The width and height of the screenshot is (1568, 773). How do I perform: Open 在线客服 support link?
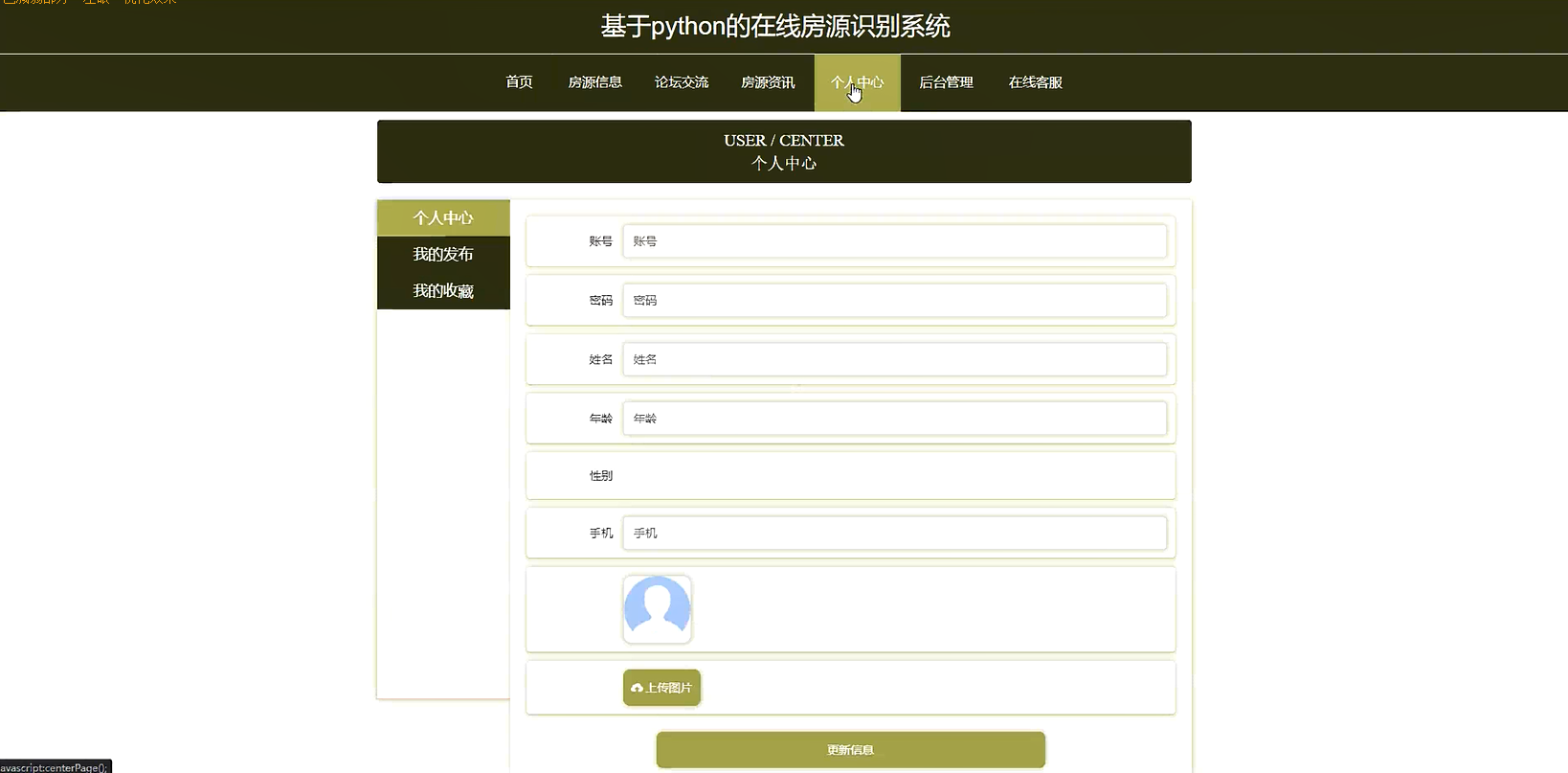(x=1035, y=82)
